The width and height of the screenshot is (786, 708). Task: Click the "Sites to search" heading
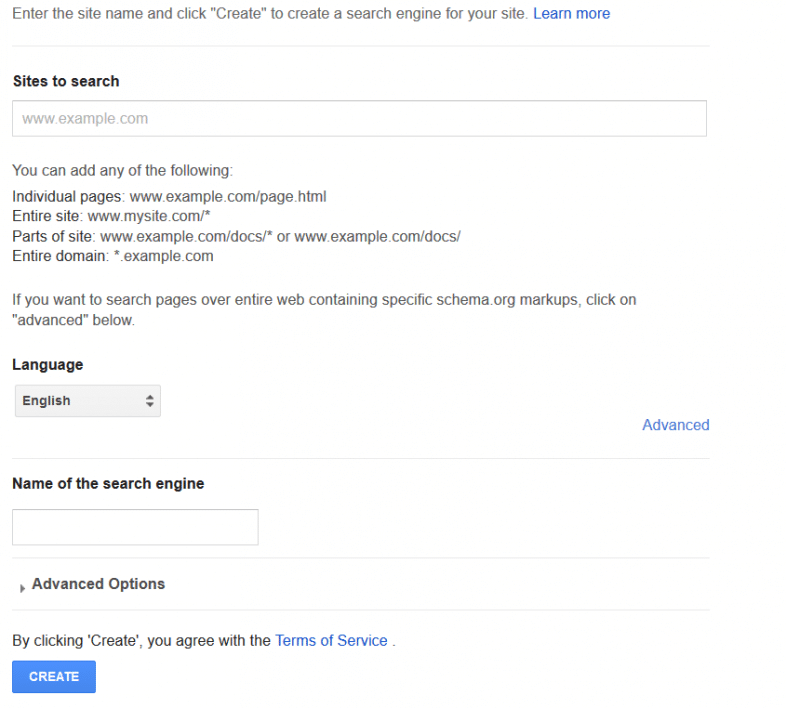pos(66,81)
